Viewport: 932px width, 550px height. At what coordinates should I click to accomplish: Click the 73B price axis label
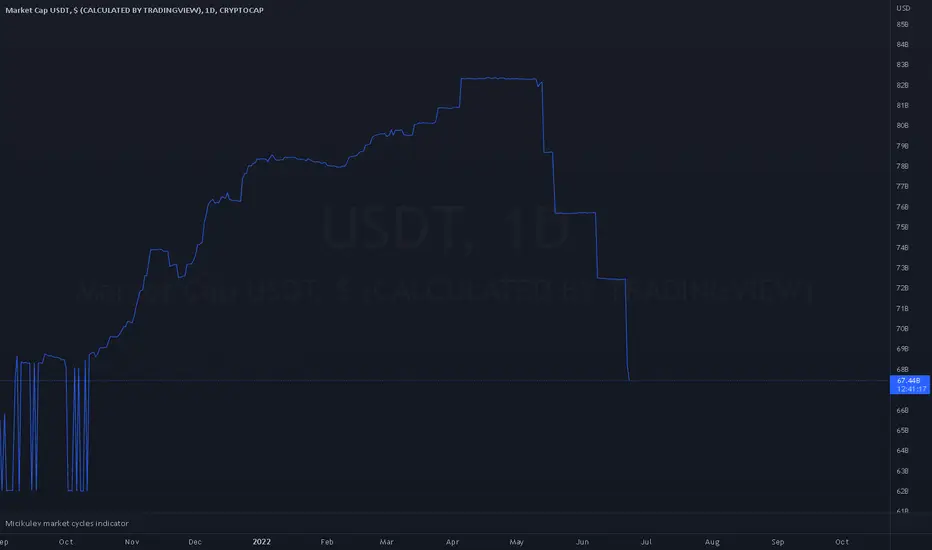[x=902, y=268]
